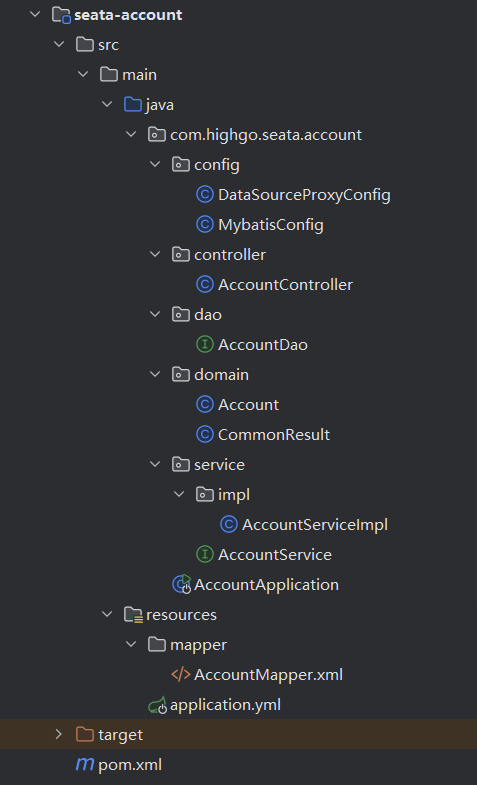Image resolution: width=477 pixels, height=785 pixels.
Task: Expand the target folder
Action: 59,734
